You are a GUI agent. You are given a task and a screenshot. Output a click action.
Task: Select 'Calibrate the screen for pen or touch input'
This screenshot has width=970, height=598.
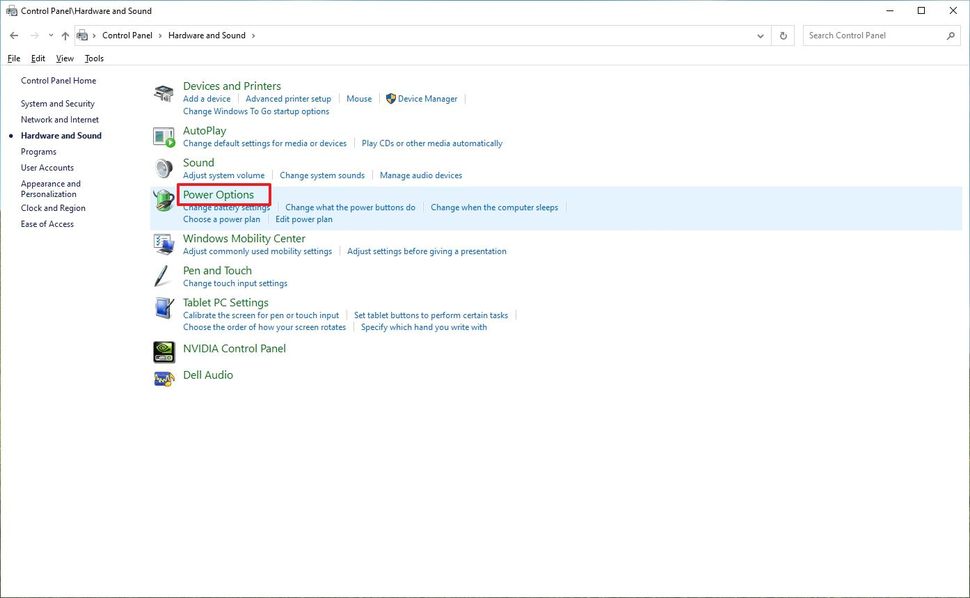(263, 314)
